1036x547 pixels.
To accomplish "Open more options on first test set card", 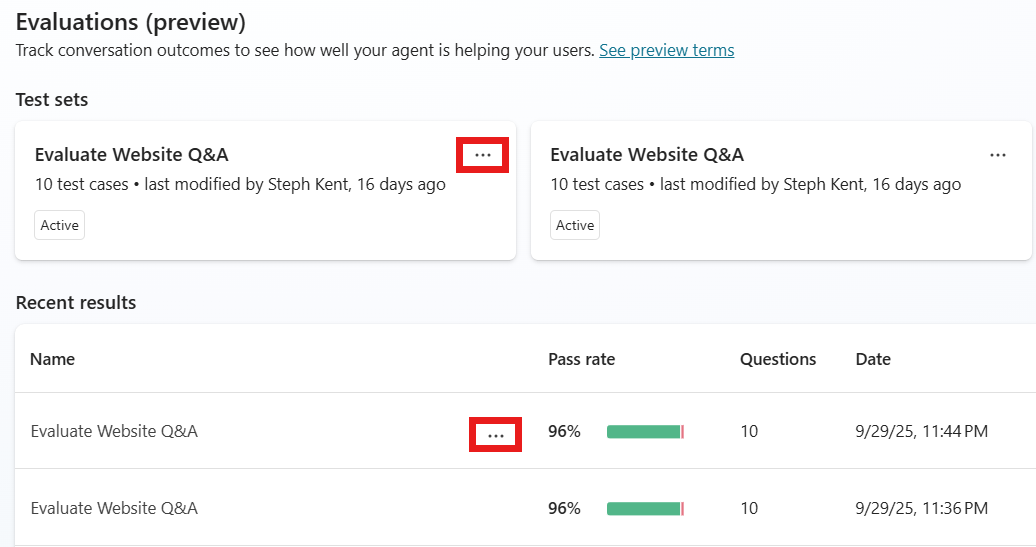I will click(x=483, y=155).
